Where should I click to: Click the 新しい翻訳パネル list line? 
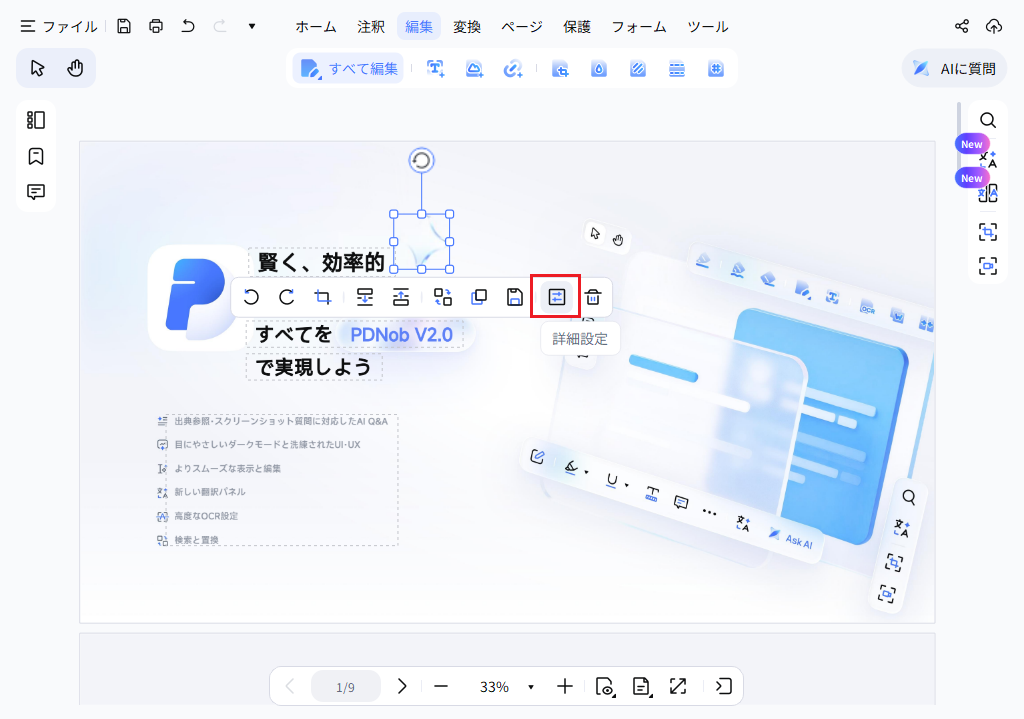210,492
